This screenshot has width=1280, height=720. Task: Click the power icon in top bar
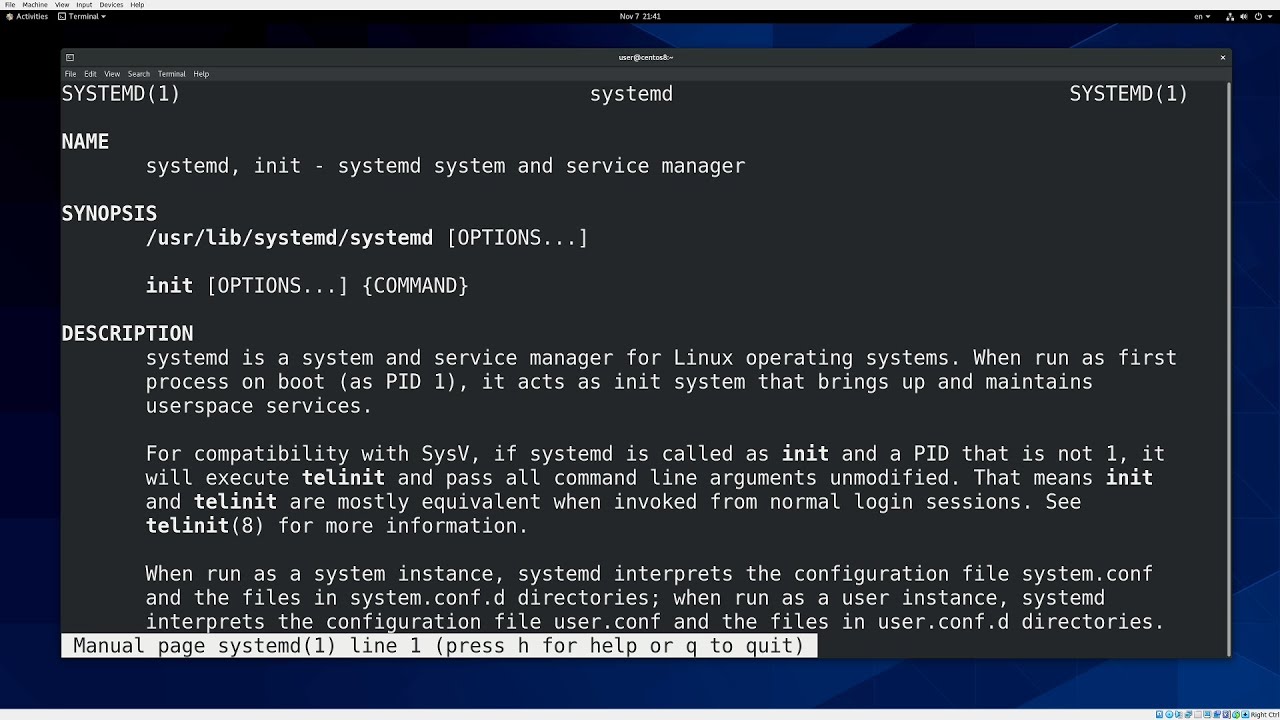coord(1258,16)
